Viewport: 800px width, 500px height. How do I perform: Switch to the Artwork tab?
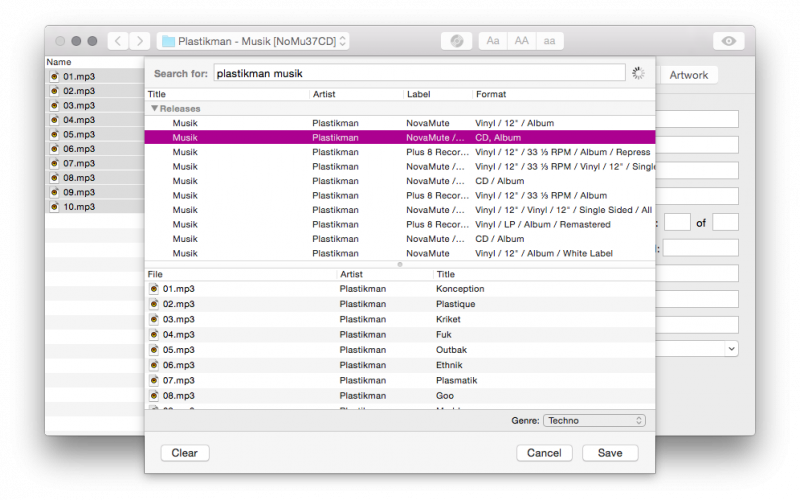click(x=688, y=75)
